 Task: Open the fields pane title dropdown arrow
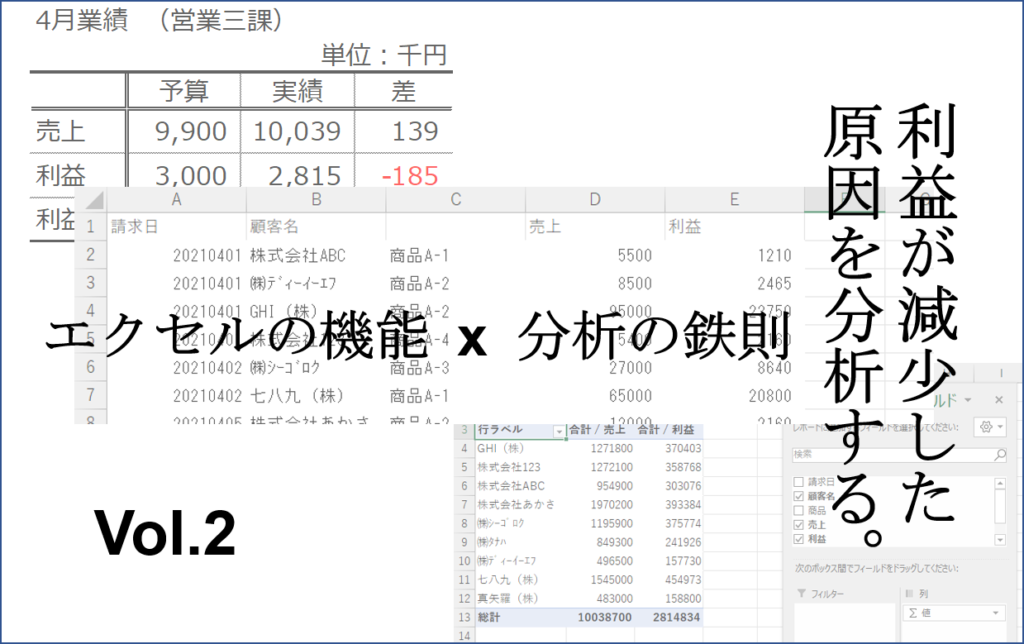[968, 400]
